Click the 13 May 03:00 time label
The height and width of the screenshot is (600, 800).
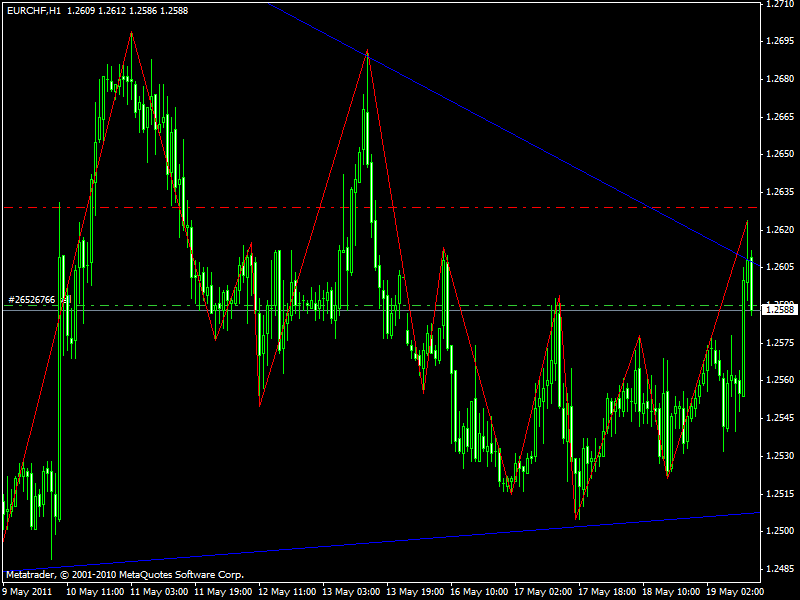(350, 592)
